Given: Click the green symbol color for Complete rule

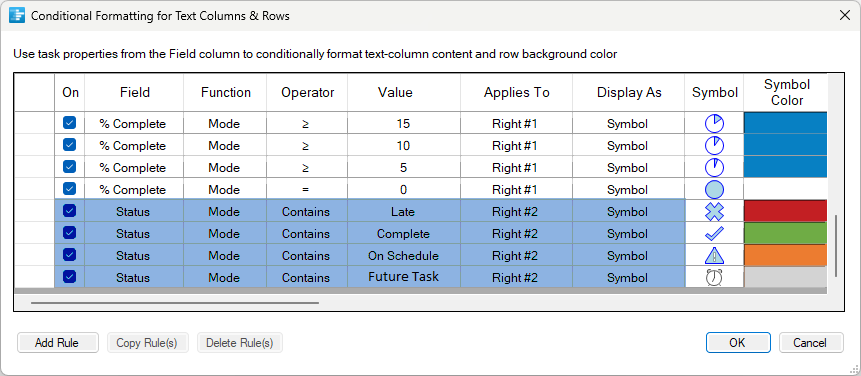Looking at the screenshot, I should tap(785, 233).
